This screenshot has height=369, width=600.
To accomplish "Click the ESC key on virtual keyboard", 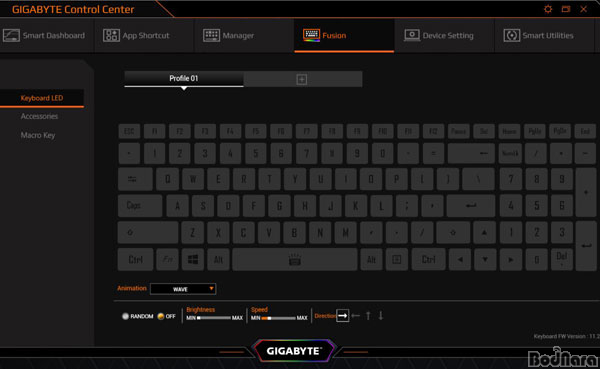I will coord(129,131).
